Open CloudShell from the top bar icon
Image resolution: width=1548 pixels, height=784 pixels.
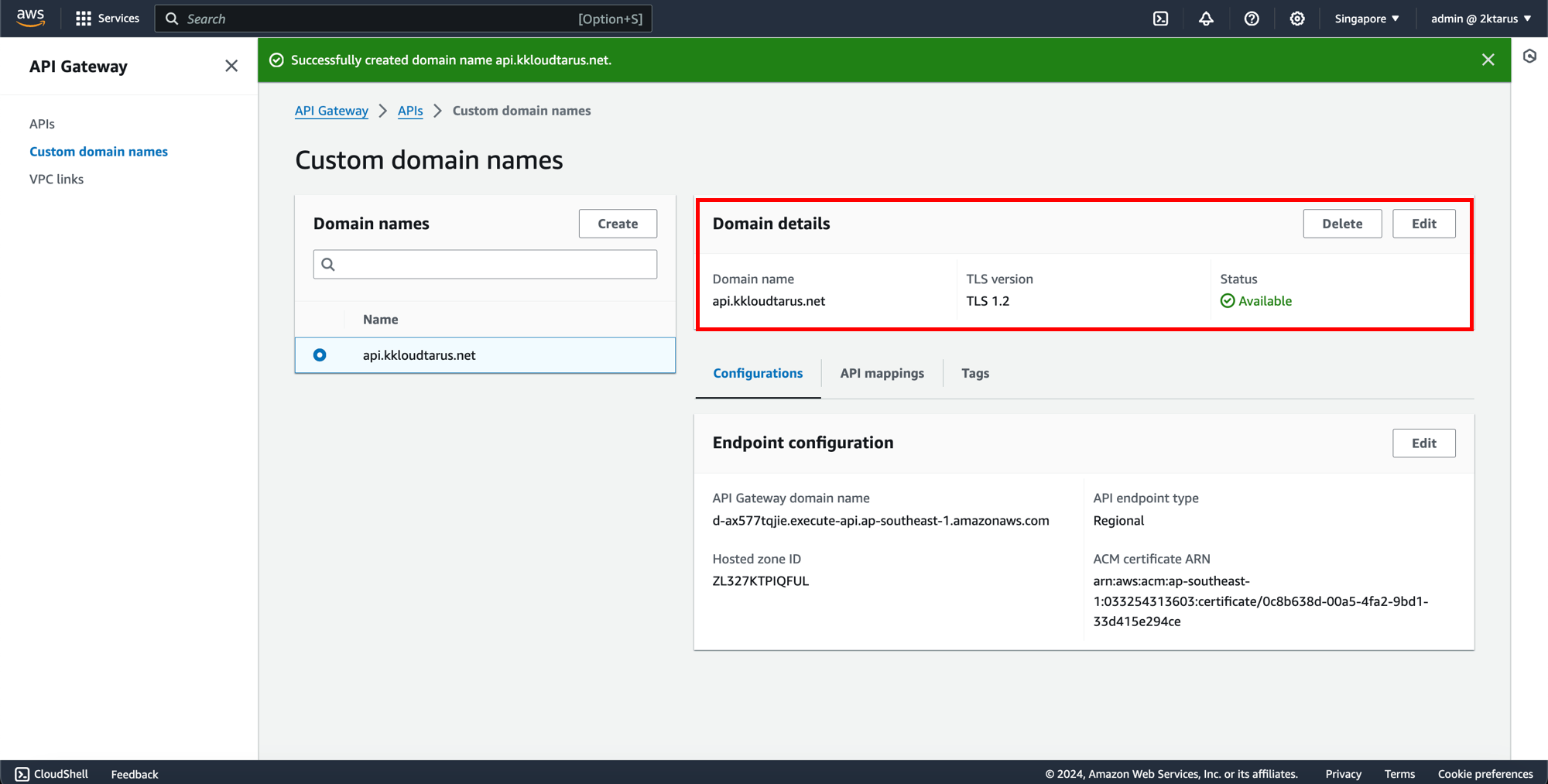[1160, 19]
